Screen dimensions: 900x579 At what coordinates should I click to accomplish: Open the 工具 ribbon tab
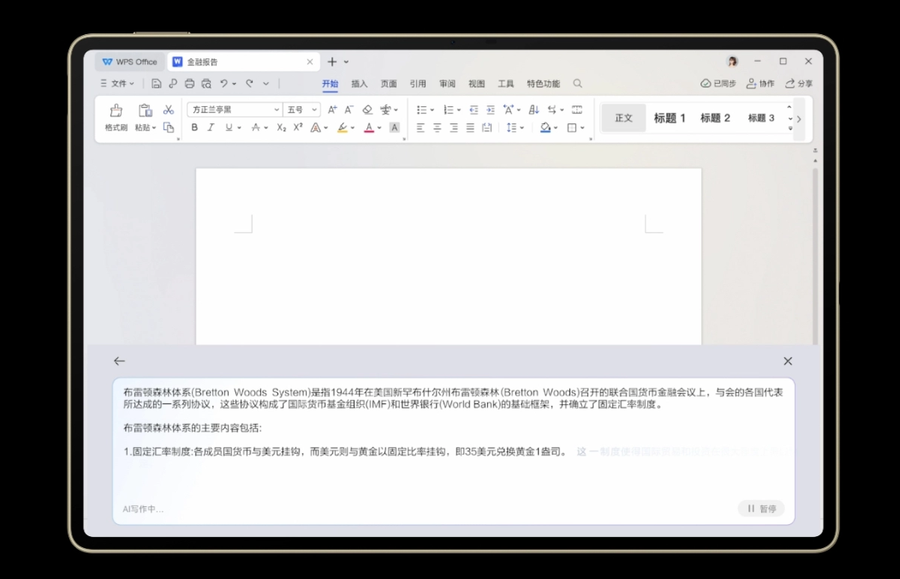click(x=506, y=84)
